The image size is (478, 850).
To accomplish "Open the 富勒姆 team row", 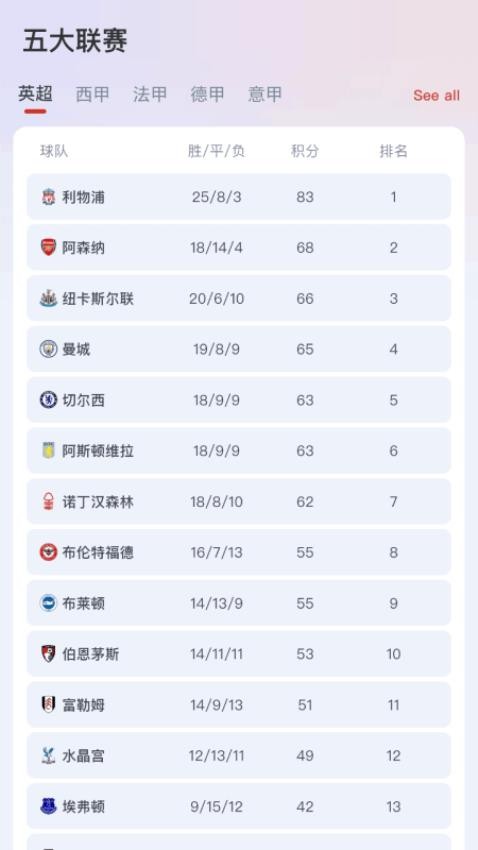I will coord(239,705).
